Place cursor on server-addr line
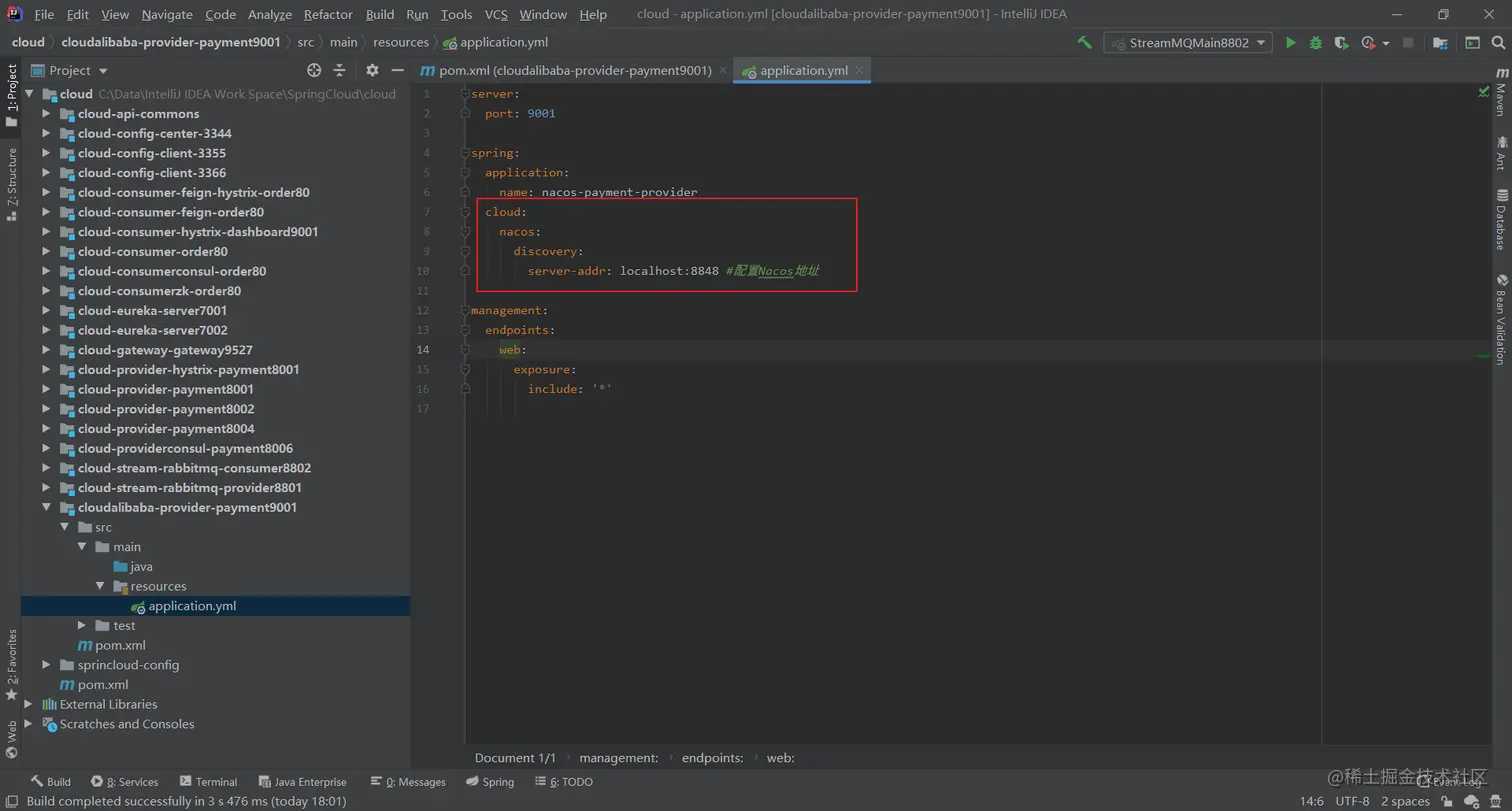The width and height of the screenshot is (1512, 811). point(675,271)
